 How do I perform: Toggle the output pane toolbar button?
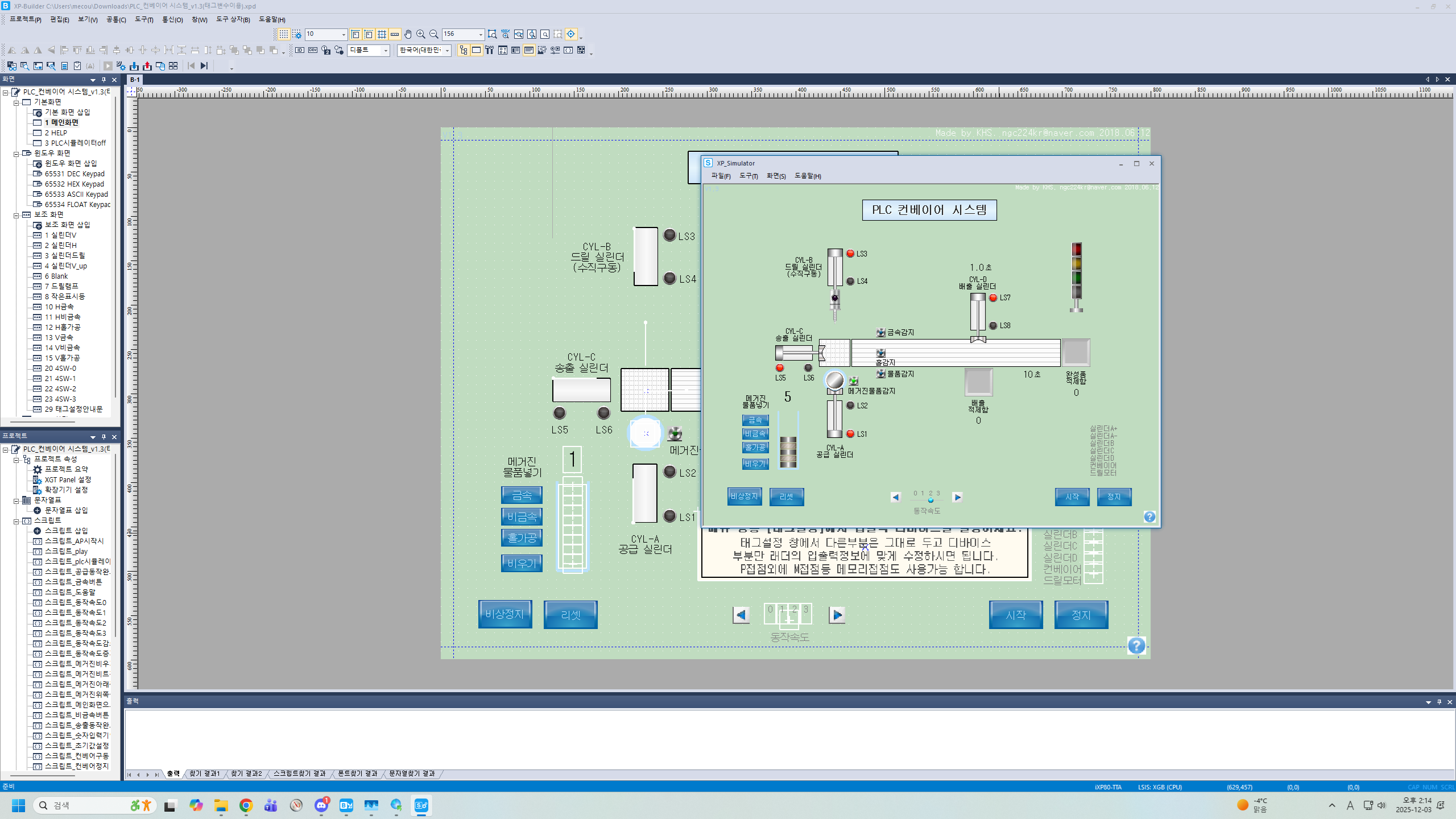tap(529, 50)
